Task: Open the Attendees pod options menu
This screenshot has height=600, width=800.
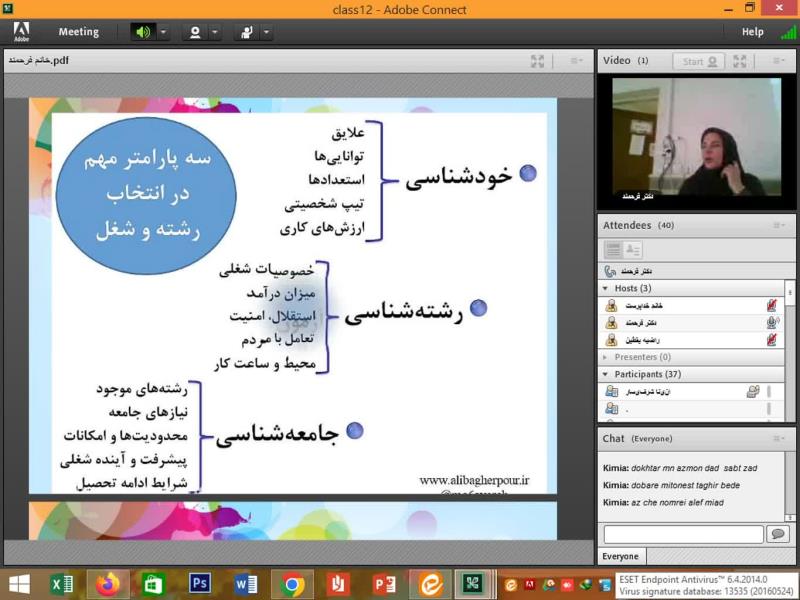Action: [777, 226]
